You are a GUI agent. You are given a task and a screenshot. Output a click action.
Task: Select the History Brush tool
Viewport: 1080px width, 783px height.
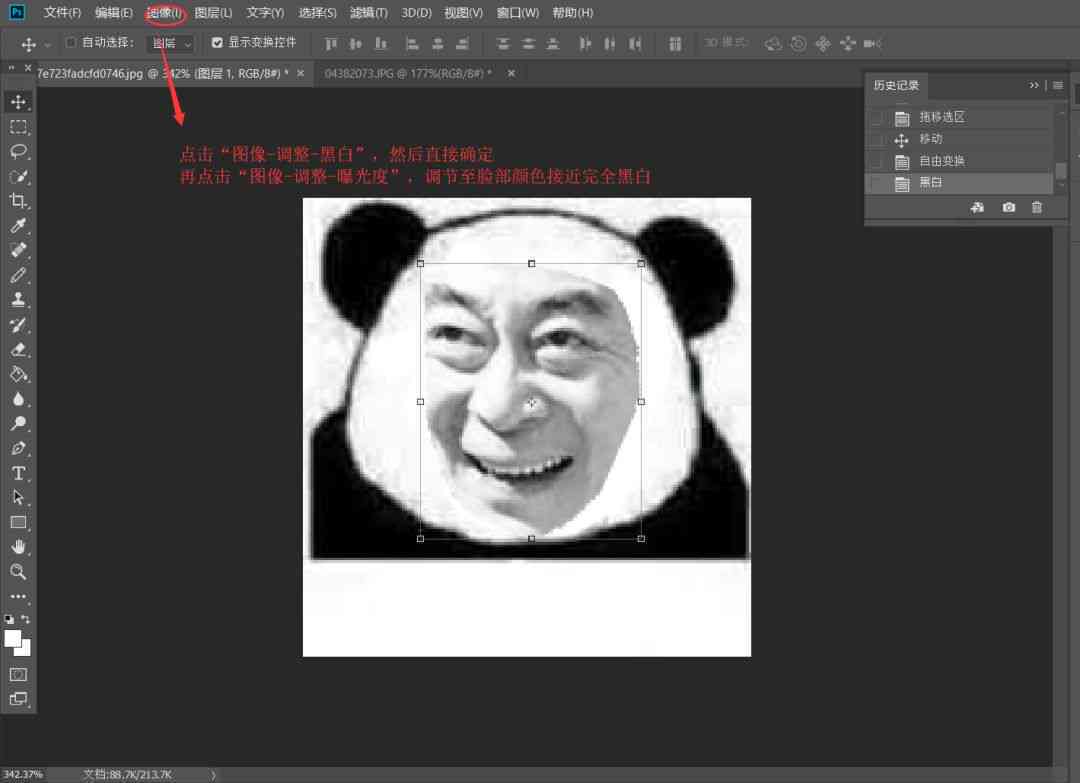[19, 324]
